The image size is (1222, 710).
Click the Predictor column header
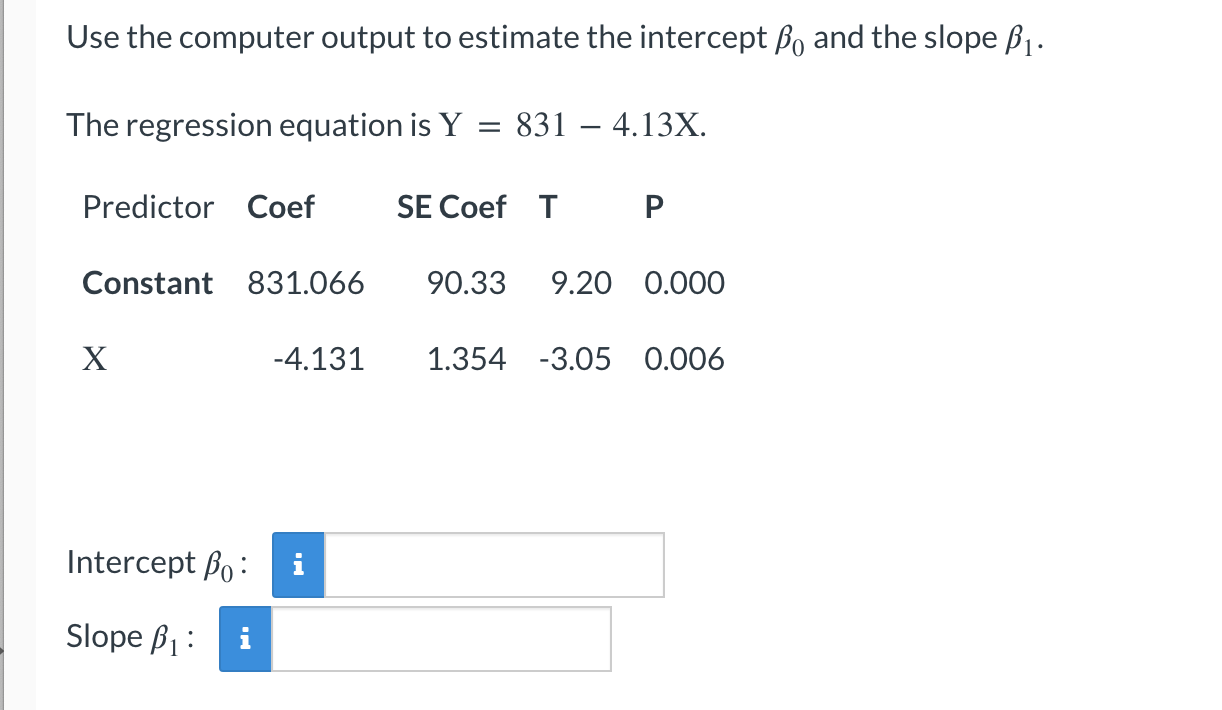click(x=148, y=207)
